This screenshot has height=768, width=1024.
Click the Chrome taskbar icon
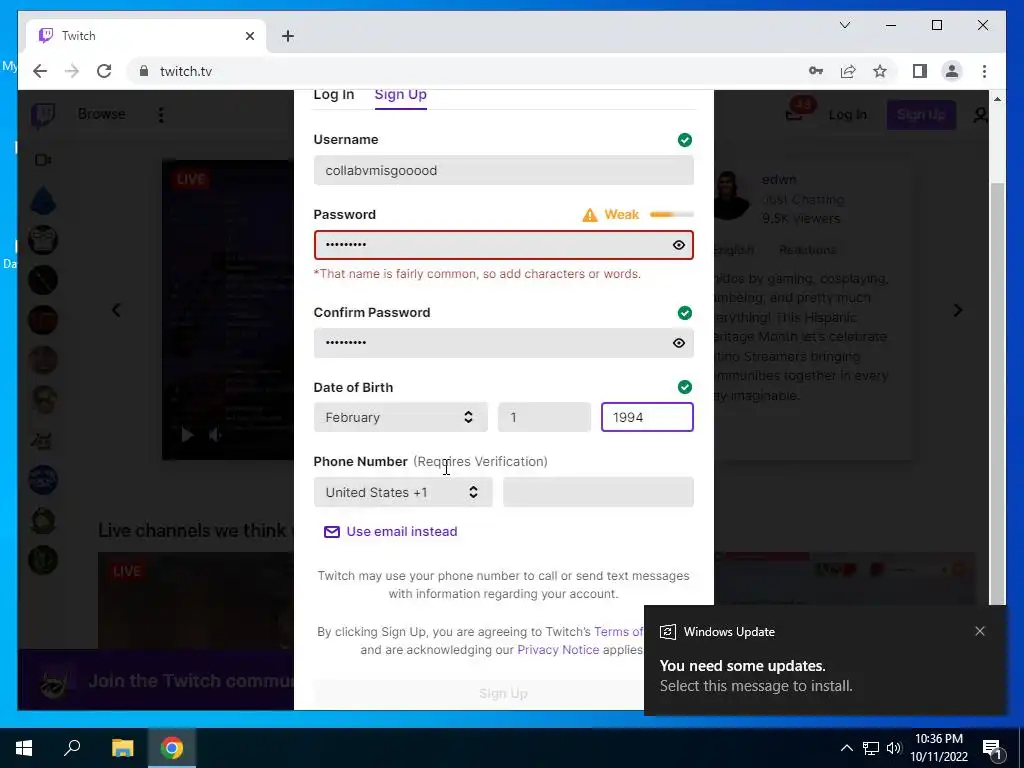click(172, 748)
